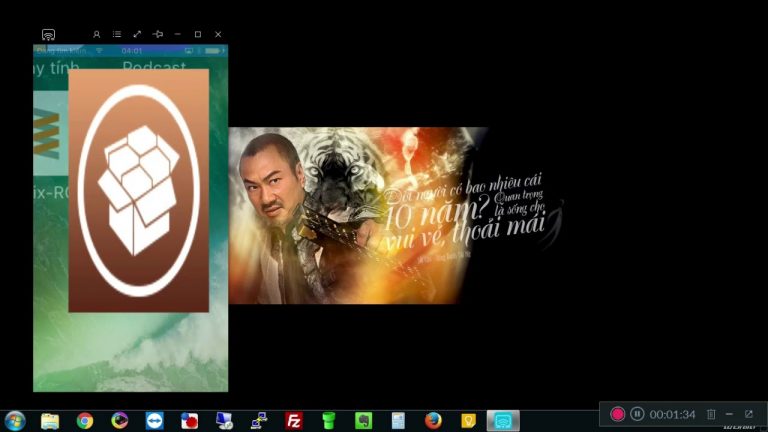
Task: Pop out the recorder with the arrow icon
Action: pos(749,414)
